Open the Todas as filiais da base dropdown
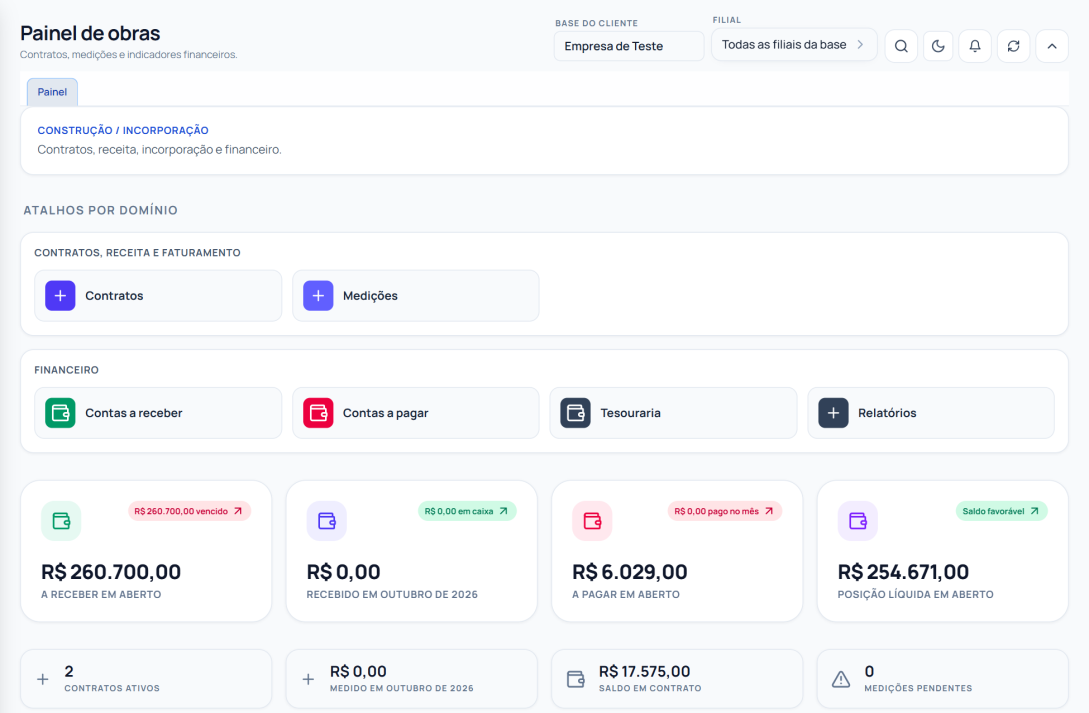This screenshot has height=713, width=1089. (x=794, y=44)
